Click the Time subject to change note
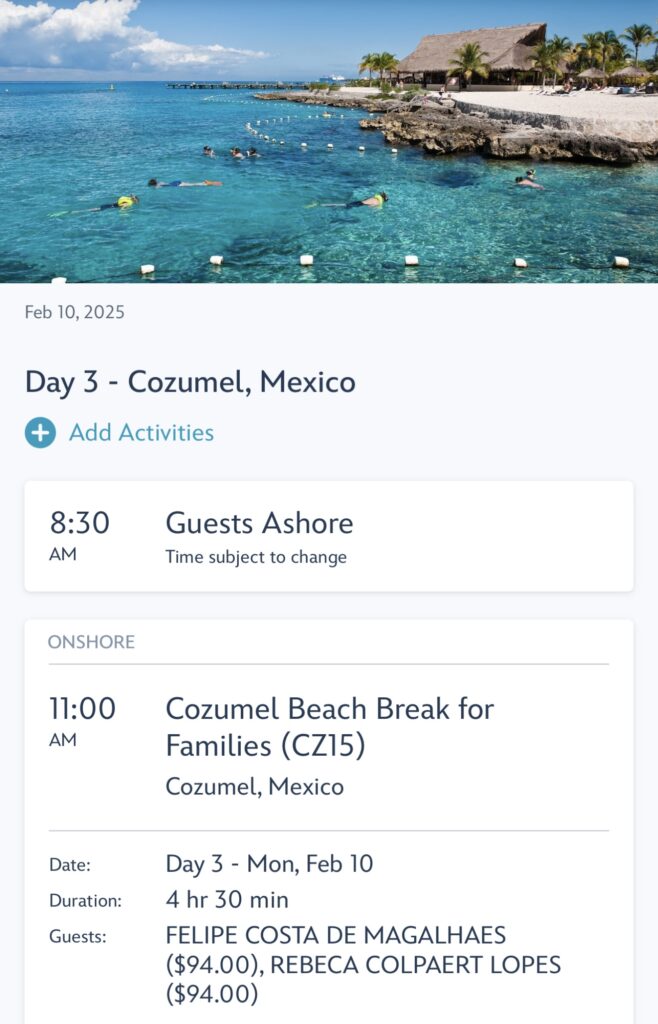658x1024 pixels. click(254, 557)
